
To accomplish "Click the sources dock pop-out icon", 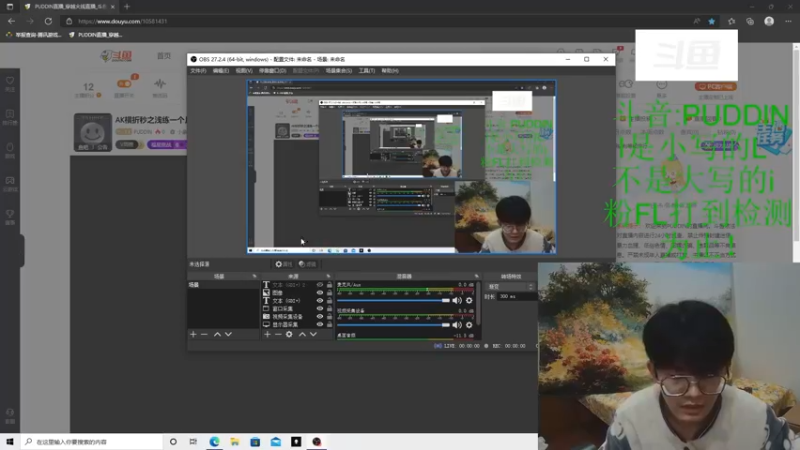I will pyautogui.click(x=328, y=276).
